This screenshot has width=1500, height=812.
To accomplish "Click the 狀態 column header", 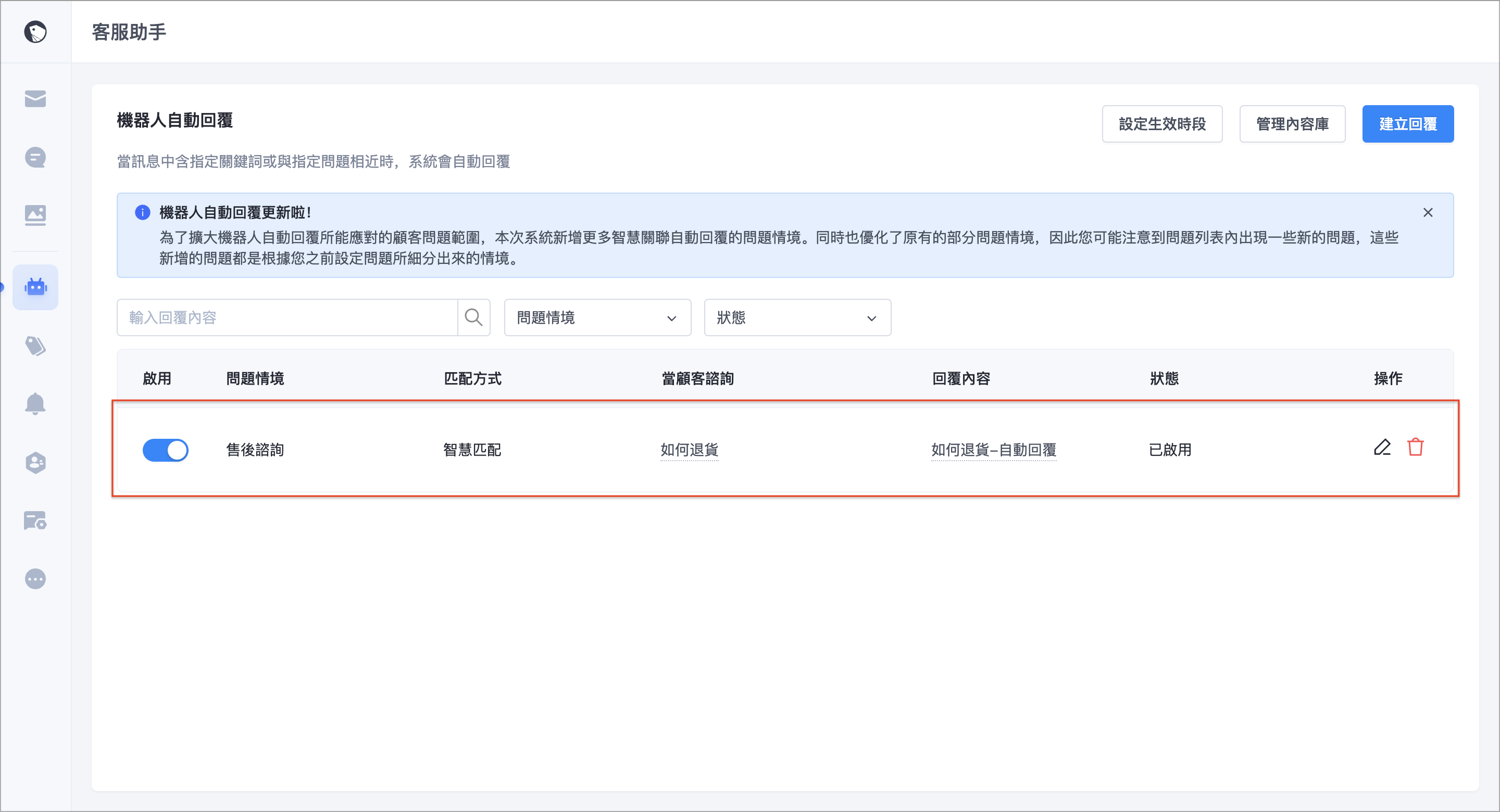I will tap(1165, 378).
